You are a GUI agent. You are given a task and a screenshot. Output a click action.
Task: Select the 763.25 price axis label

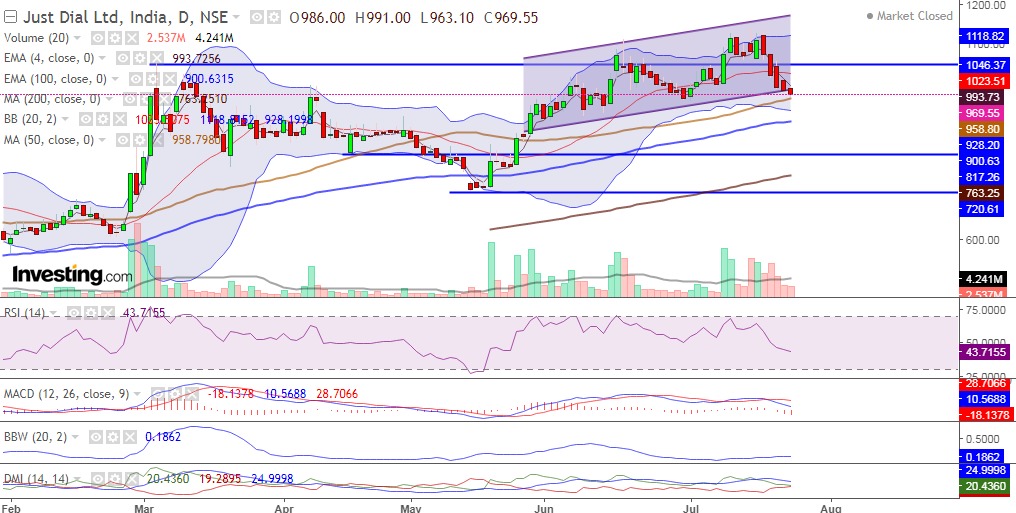point(981,193)
